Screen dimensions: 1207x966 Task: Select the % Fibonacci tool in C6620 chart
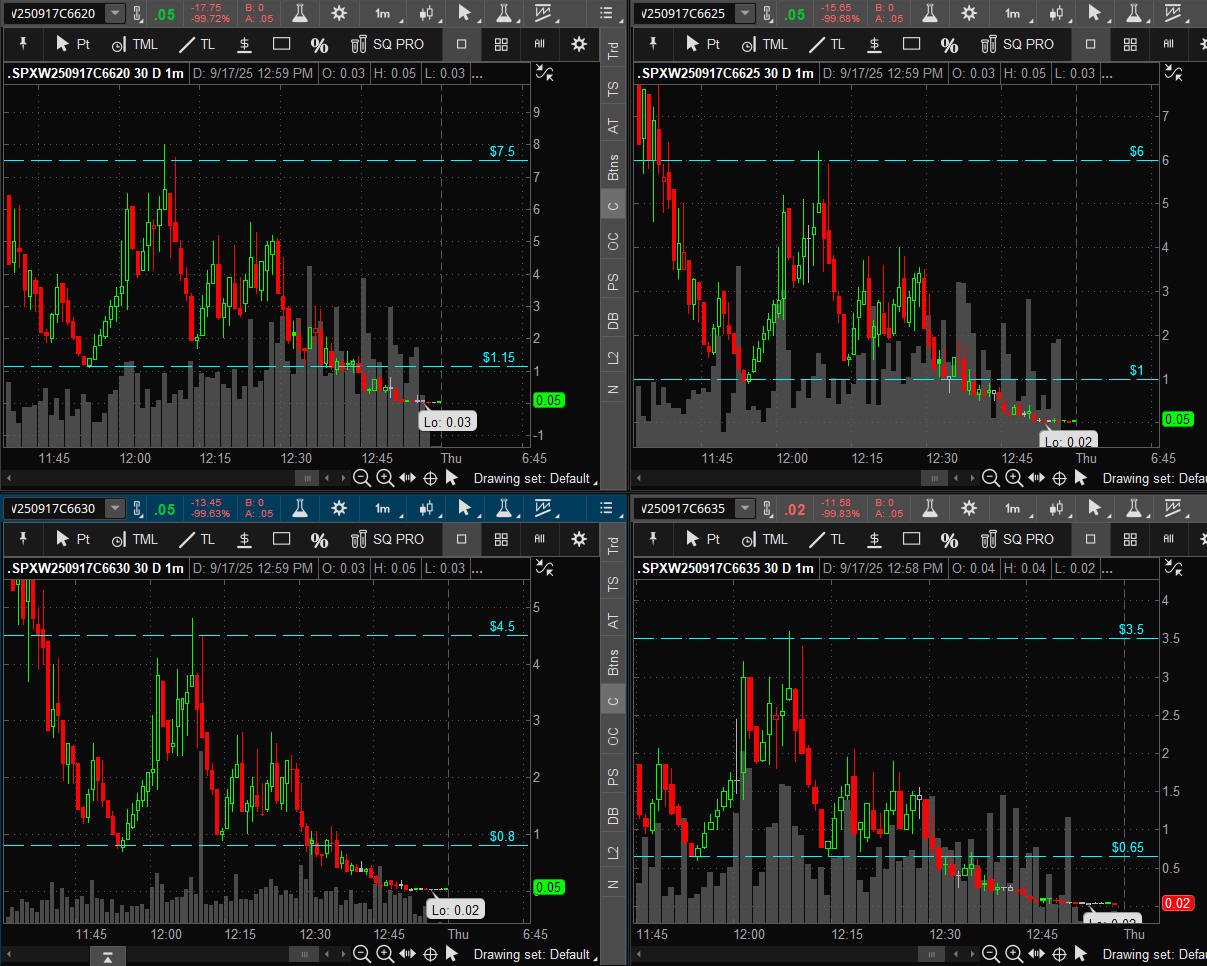[319, 45]
